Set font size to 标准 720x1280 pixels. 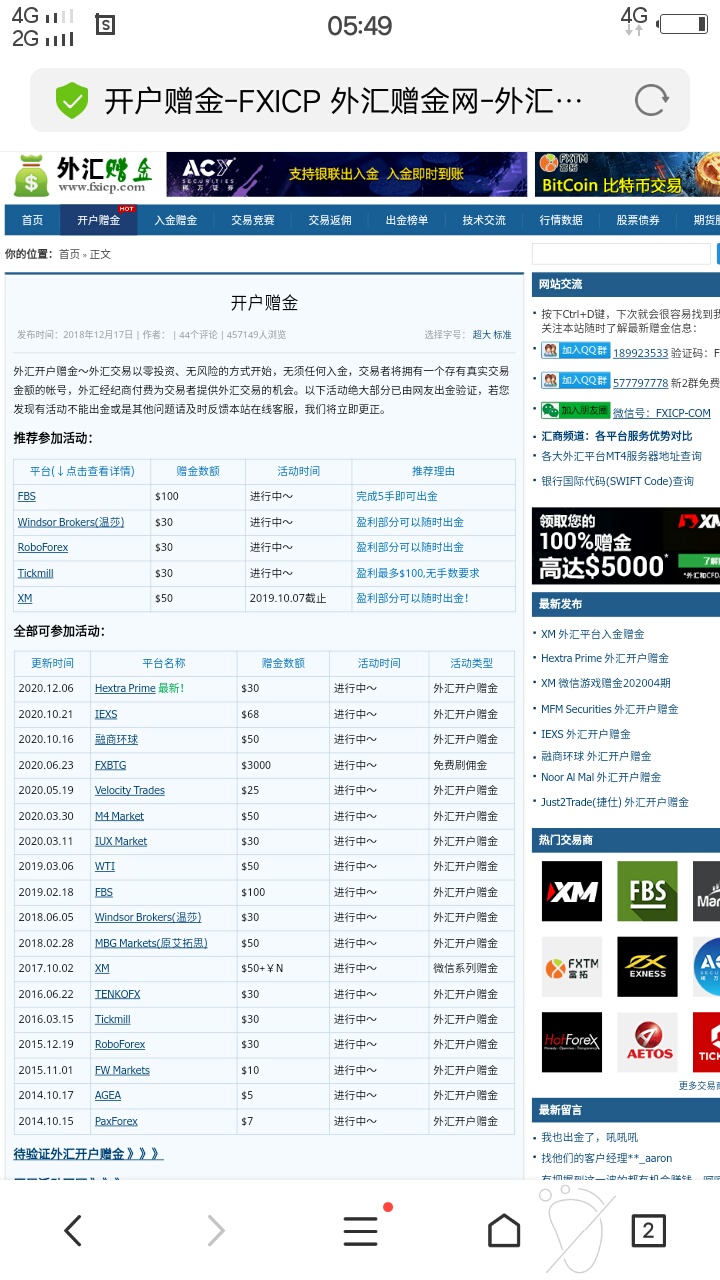502,335
